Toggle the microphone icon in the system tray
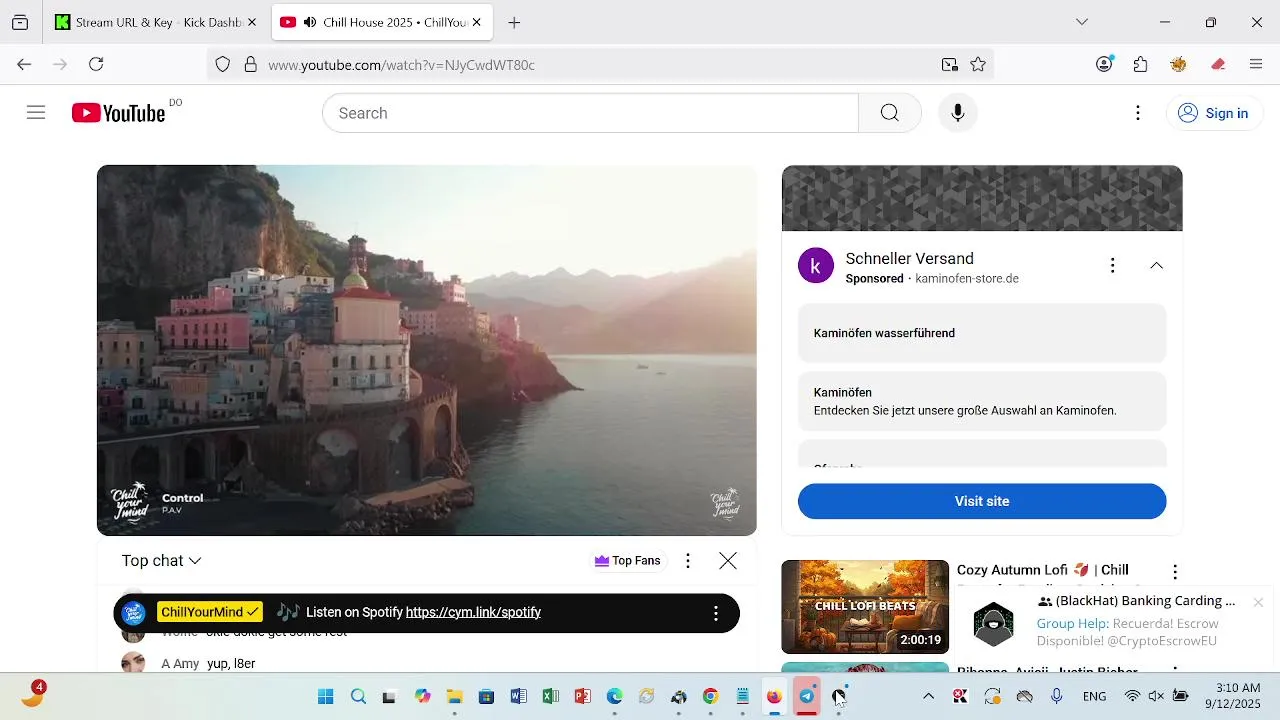1280x720 pixels. (x=1056, y=696)
